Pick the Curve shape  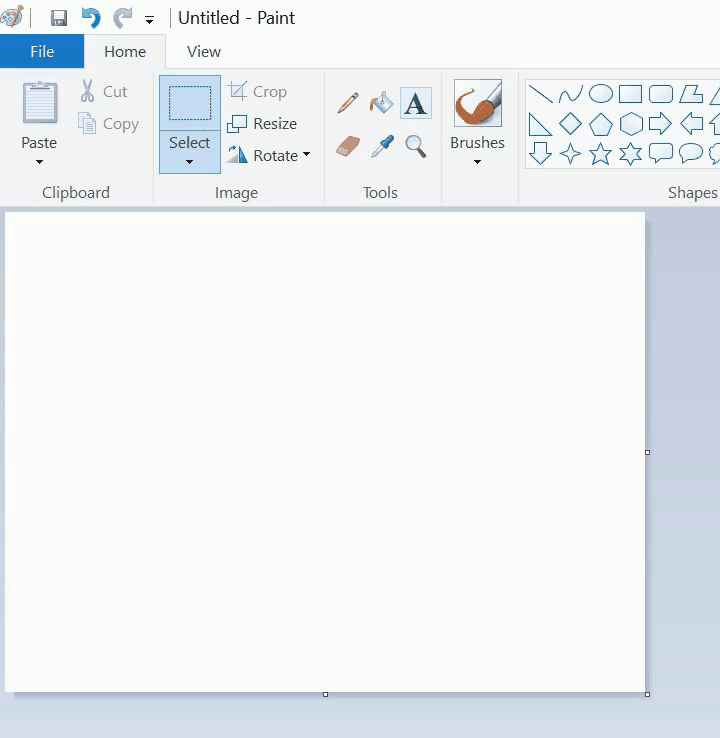pyautogui.click(x=570, y=94)
